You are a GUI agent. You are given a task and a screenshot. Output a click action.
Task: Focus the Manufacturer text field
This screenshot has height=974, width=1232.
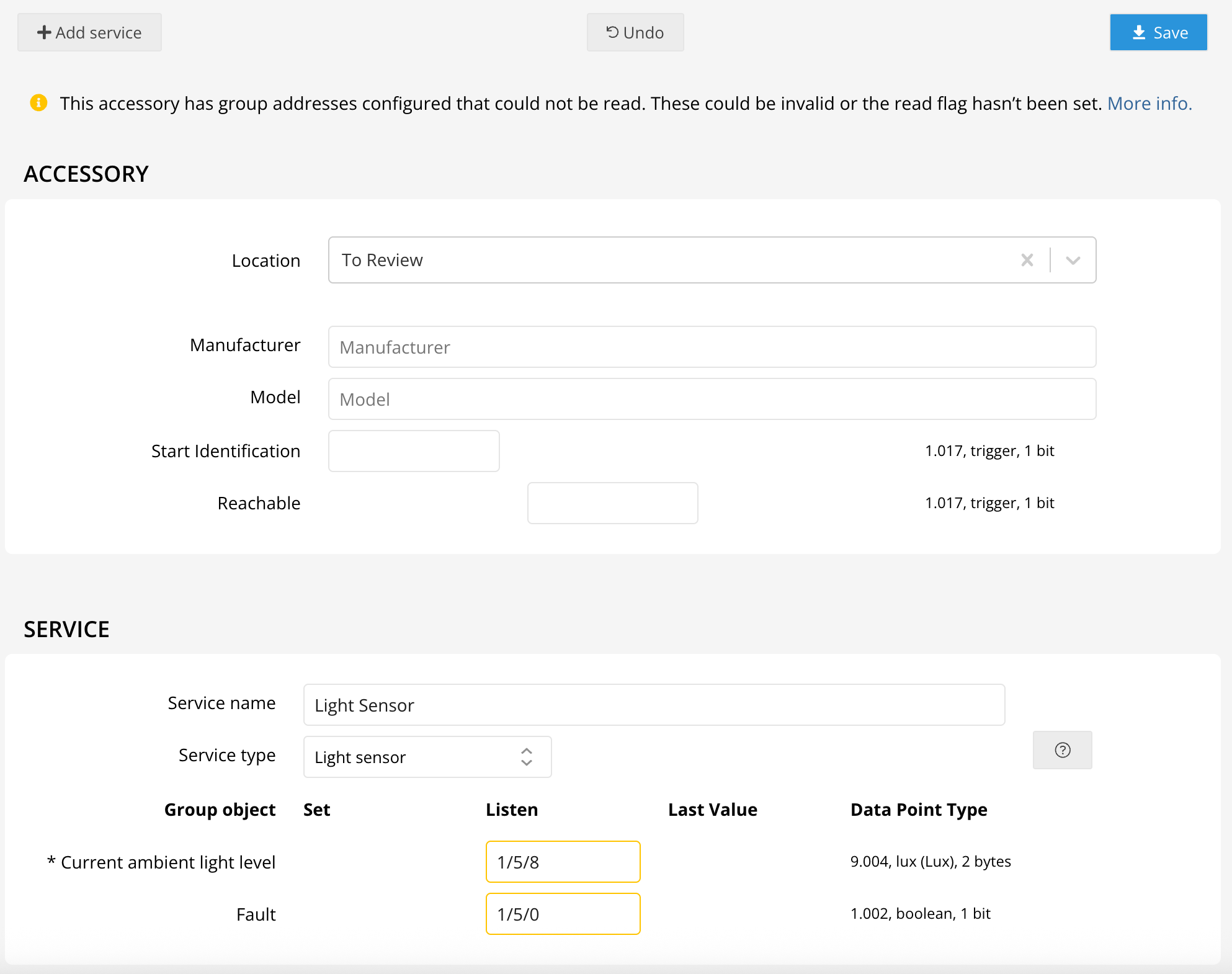712,347
